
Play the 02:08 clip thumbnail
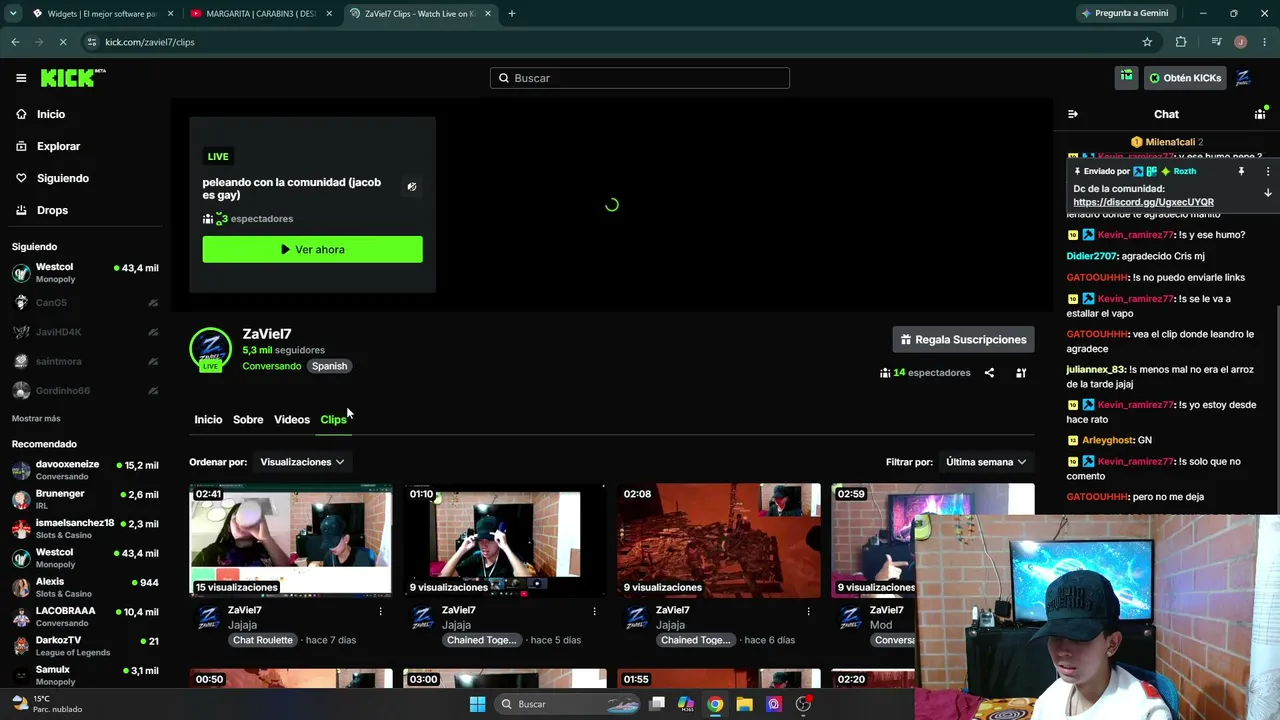click(x=719, y=540)
